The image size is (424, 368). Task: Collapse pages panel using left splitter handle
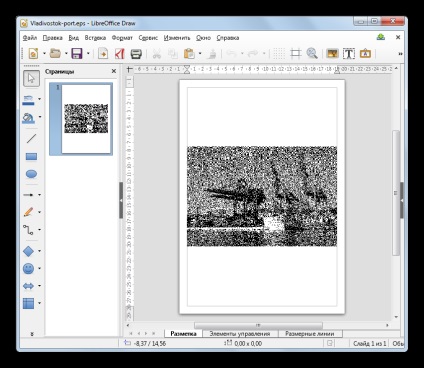click(x=121, y=200)
